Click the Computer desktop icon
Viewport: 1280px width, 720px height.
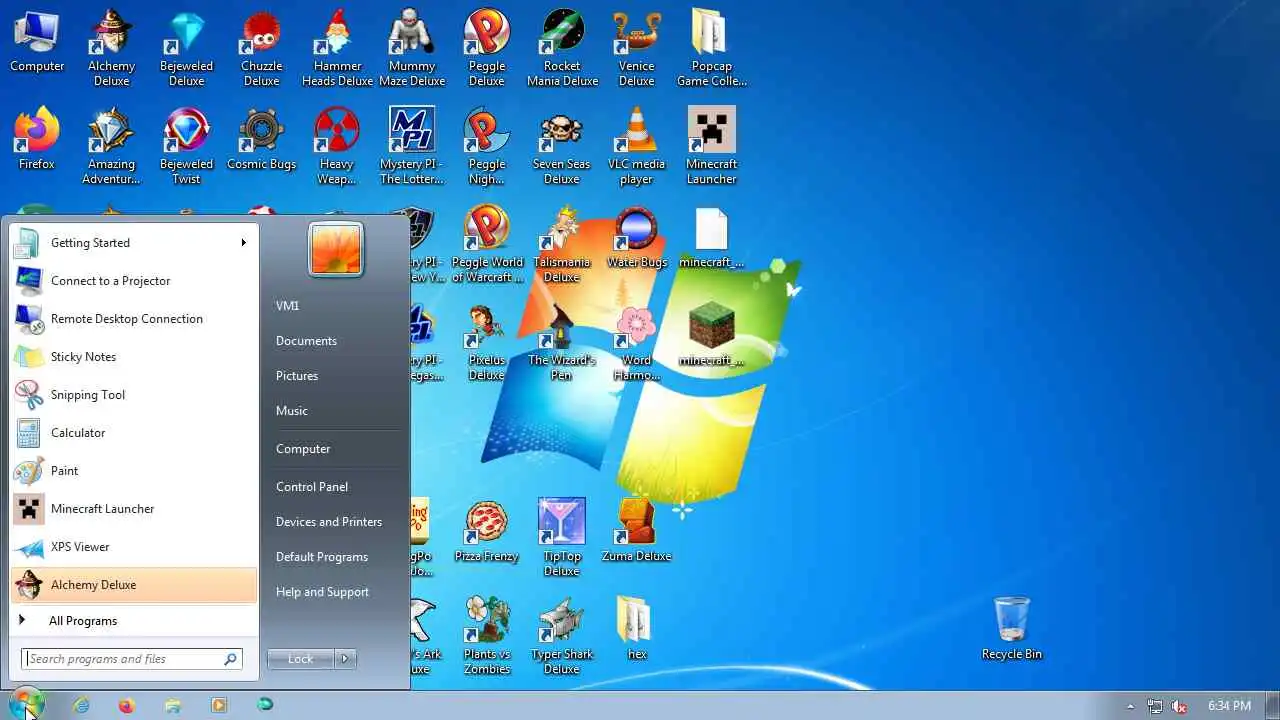[x=36, y=40]
